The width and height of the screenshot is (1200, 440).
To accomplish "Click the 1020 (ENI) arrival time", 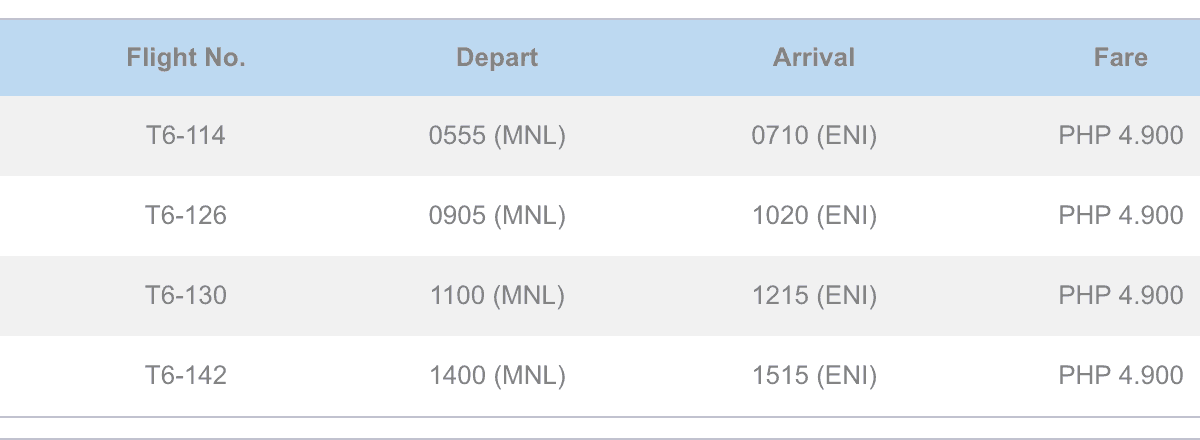I will click(814, 216).
